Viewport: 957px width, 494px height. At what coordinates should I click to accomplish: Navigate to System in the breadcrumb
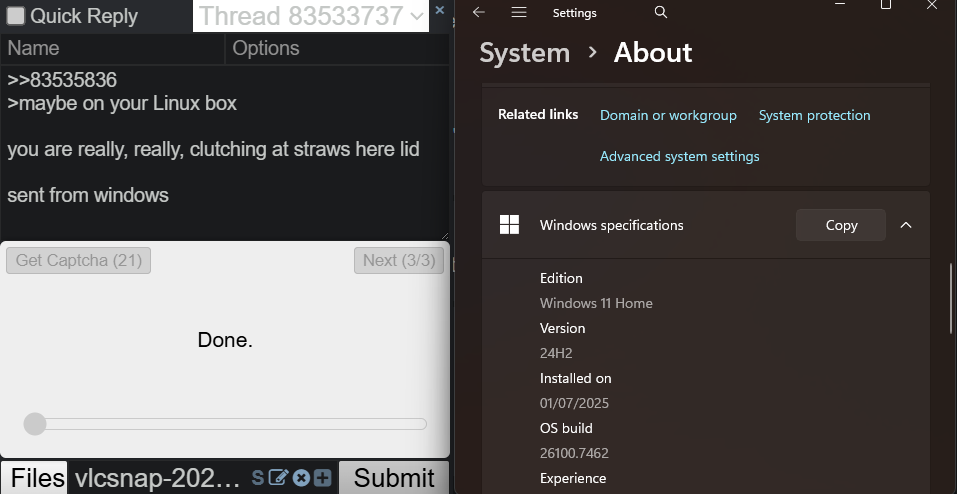[524, 53]
